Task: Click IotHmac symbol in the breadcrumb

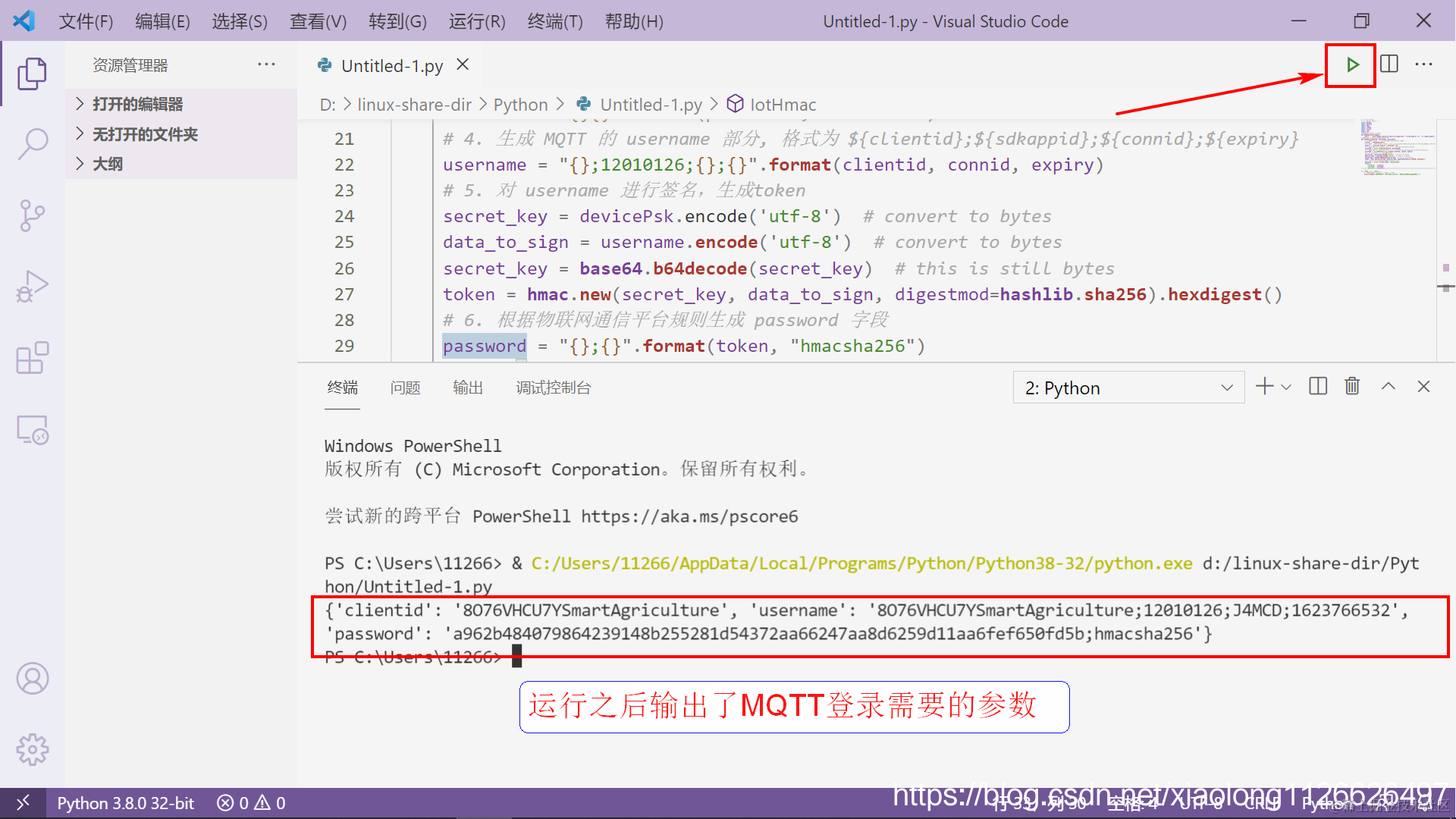Action: tap(783, 105)
